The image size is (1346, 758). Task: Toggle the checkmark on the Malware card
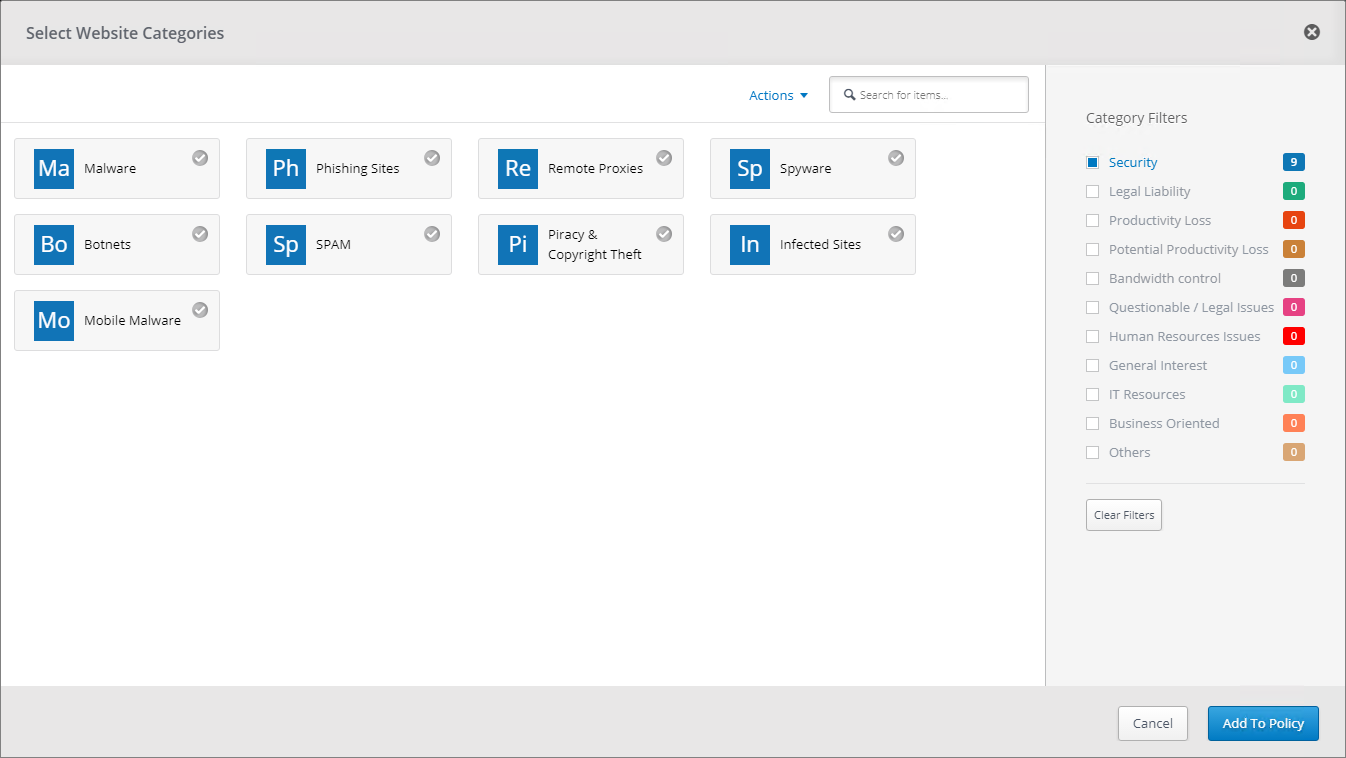(x=200, y=158)
